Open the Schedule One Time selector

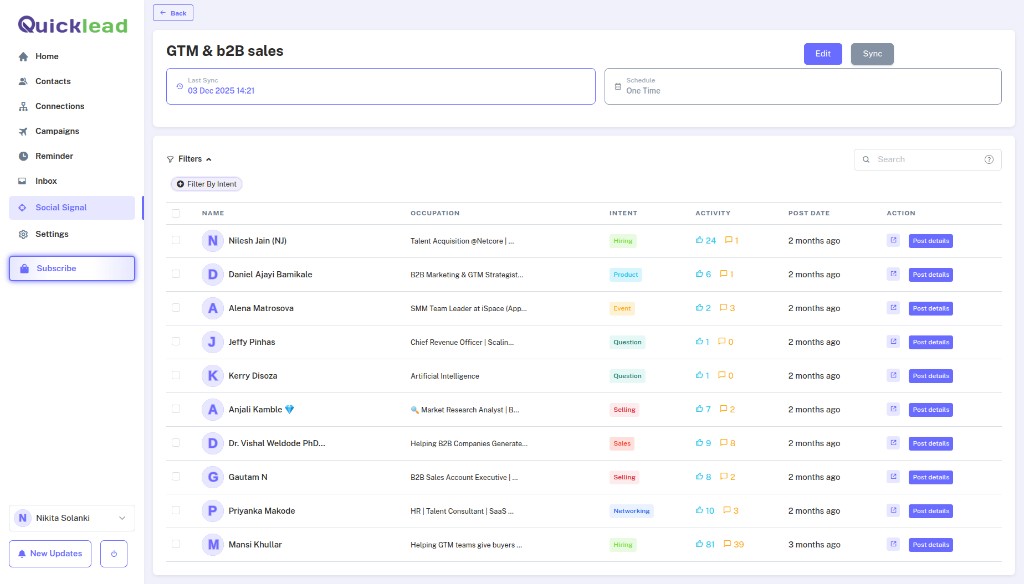[802, 86]
